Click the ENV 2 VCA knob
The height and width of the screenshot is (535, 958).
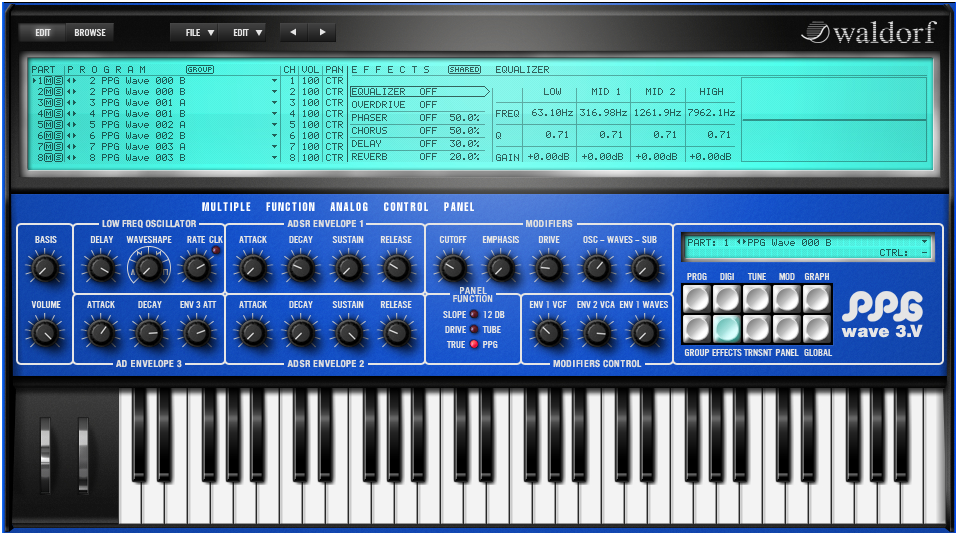click(596, 332)
